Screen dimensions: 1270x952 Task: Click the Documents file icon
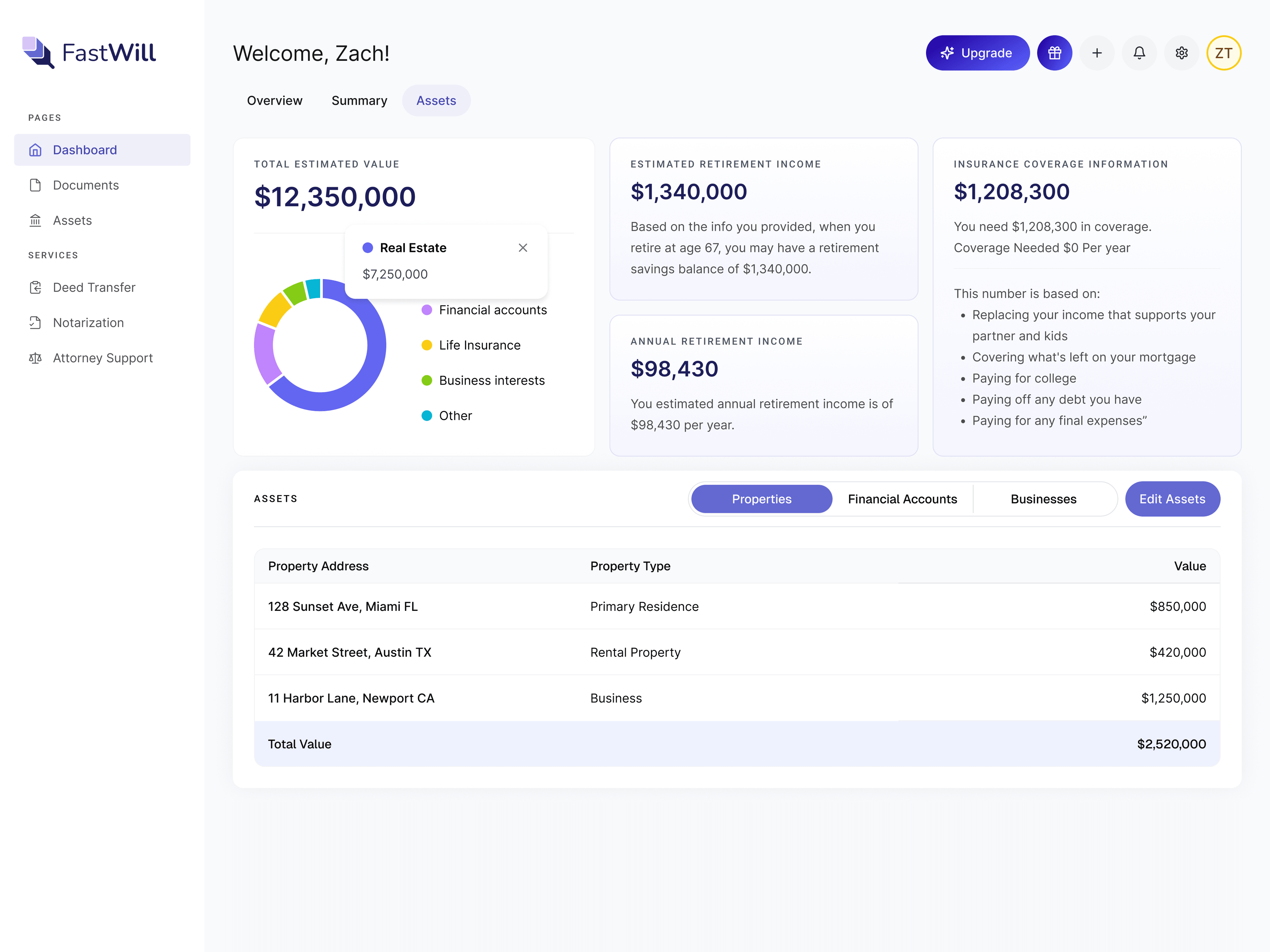[36, 185]
